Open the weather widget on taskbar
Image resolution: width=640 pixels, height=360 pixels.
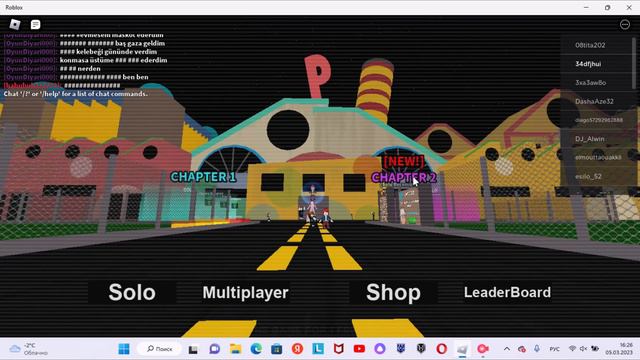pos(29,349)
